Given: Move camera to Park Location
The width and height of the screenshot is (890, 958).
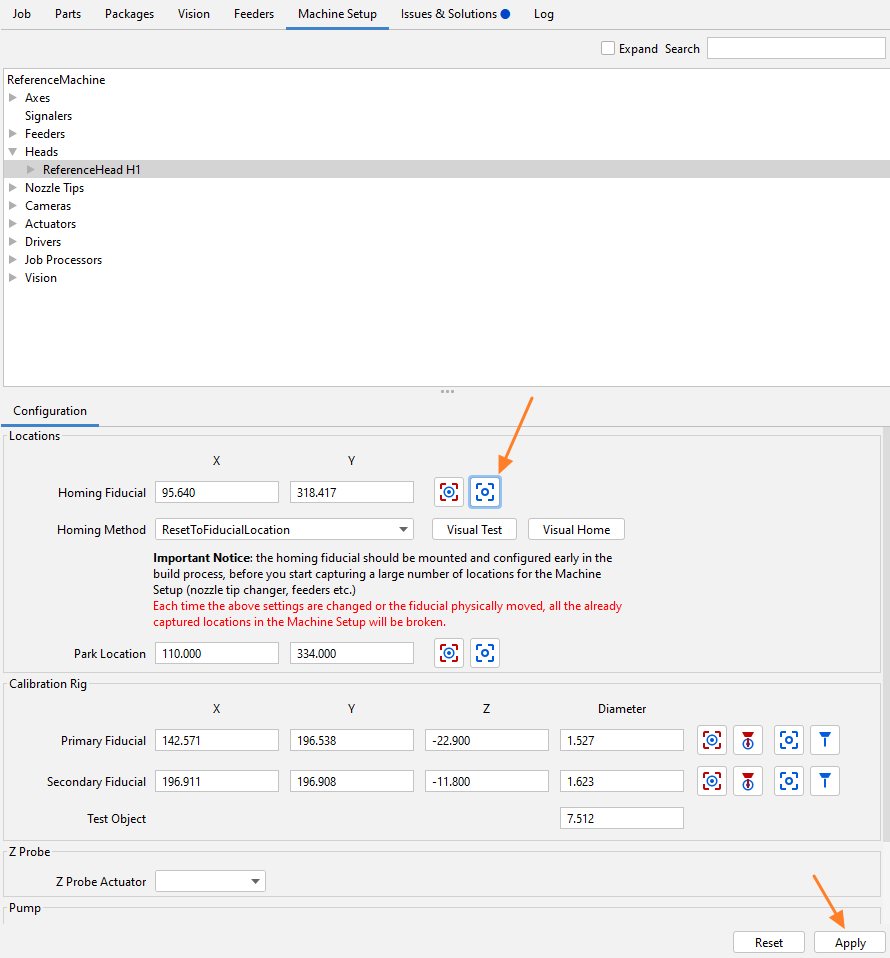Looking at the screenshot, I should 485,653.
